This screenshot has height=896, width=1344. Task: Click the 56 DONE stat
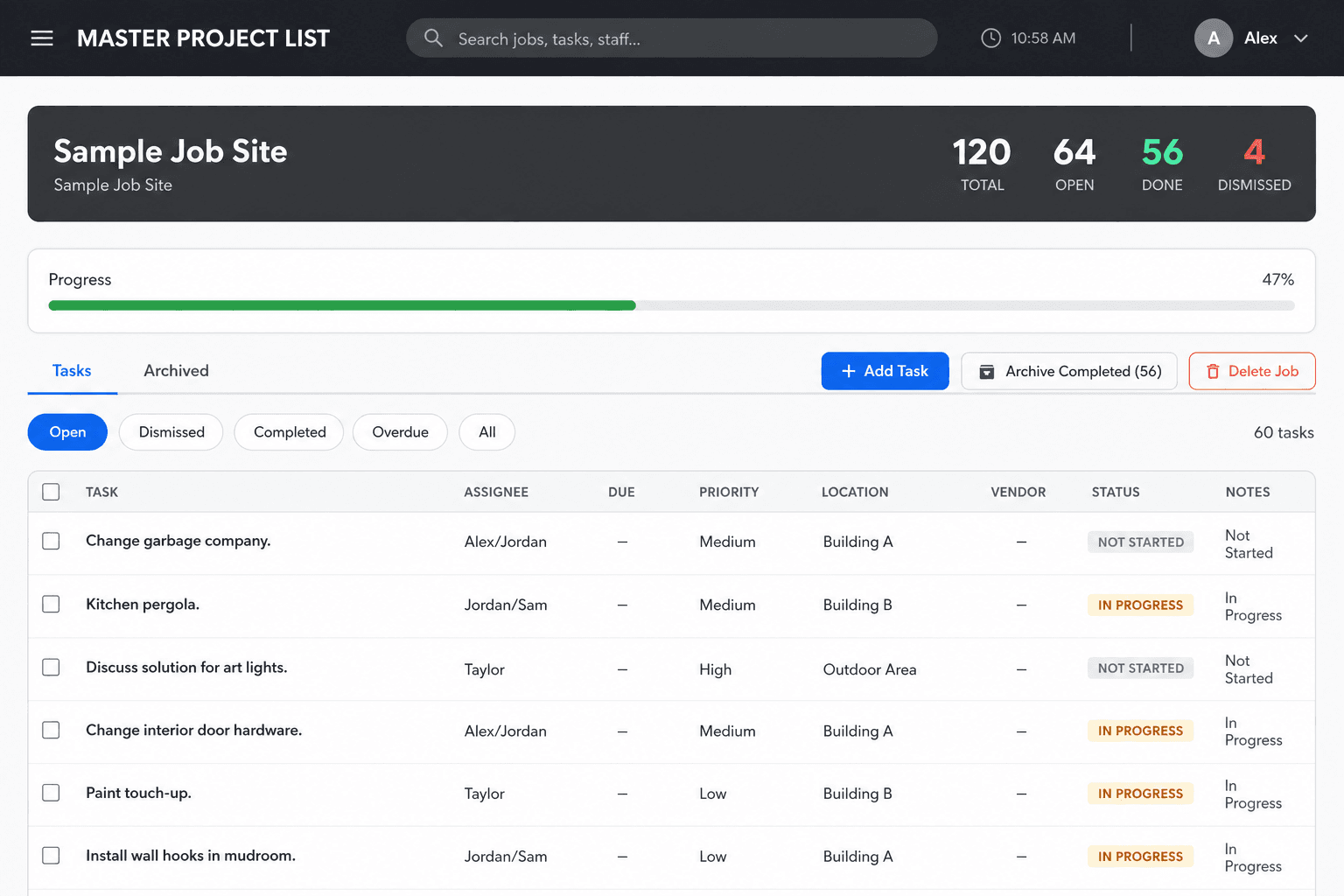click(1162, 164)
